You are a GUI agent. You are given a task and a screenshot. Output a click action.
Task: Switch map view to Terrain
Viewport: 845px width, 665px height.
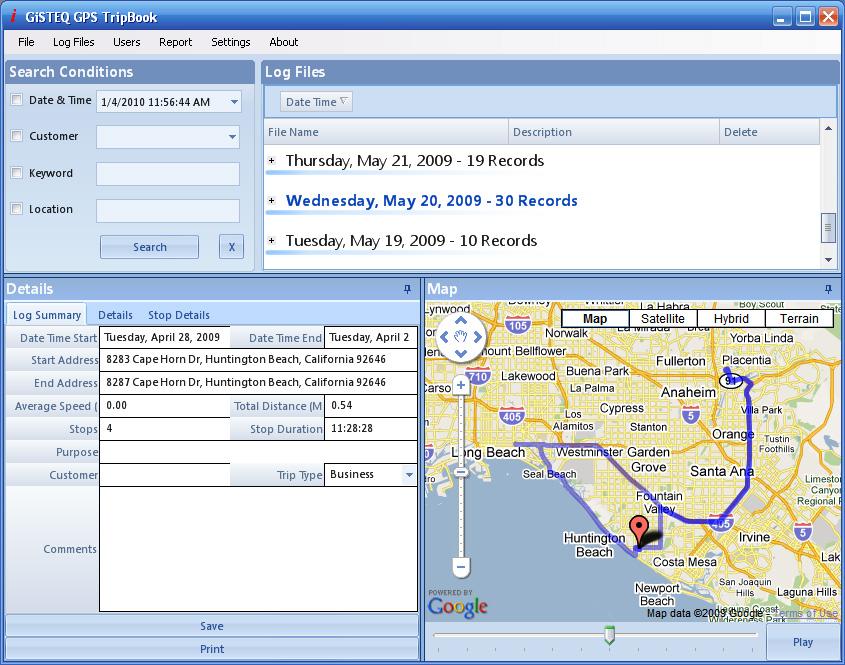coord(799,318)
